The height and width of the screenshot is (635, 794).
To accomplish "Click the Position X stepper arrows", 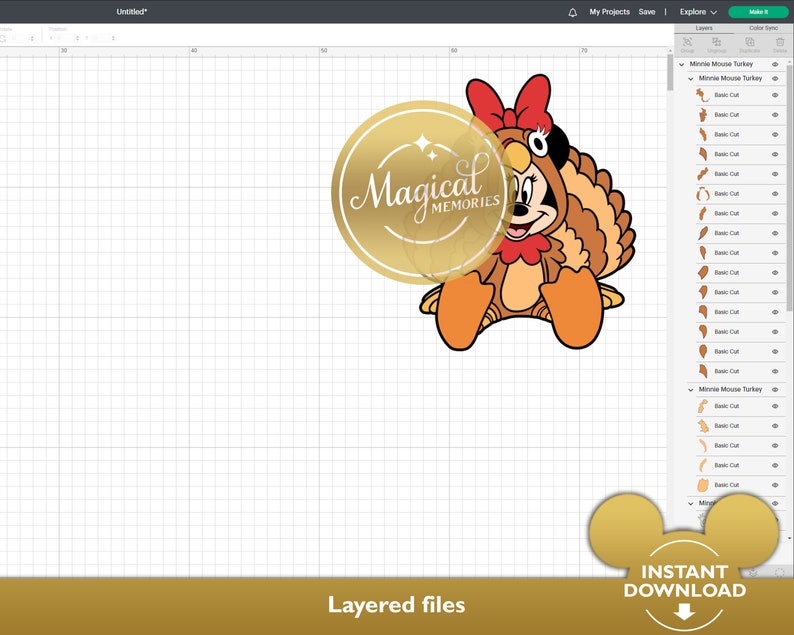I will (77, 38).
